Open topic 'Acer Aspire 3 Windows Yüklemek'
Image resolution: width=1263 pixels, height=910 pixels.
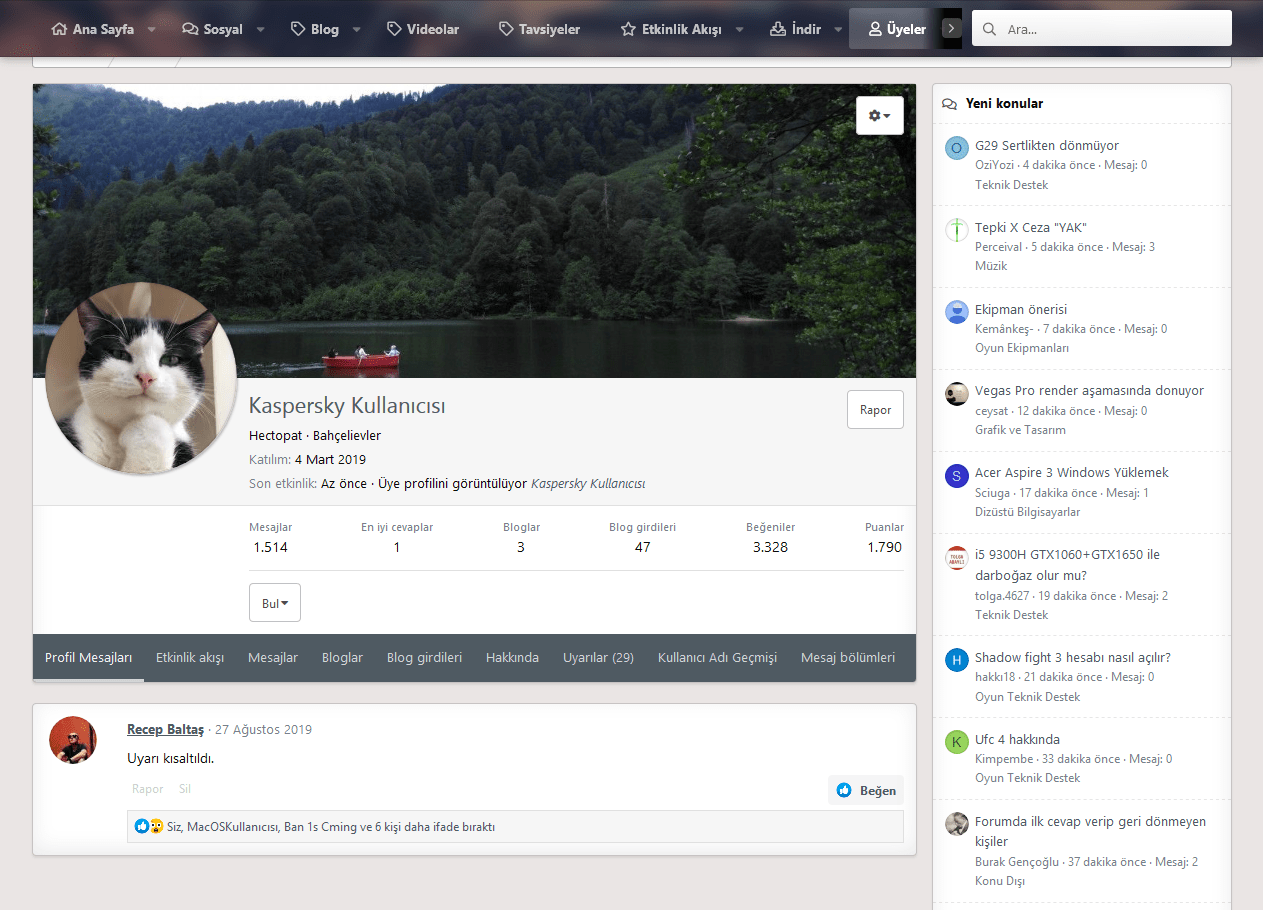click(x=1072, y=472)
